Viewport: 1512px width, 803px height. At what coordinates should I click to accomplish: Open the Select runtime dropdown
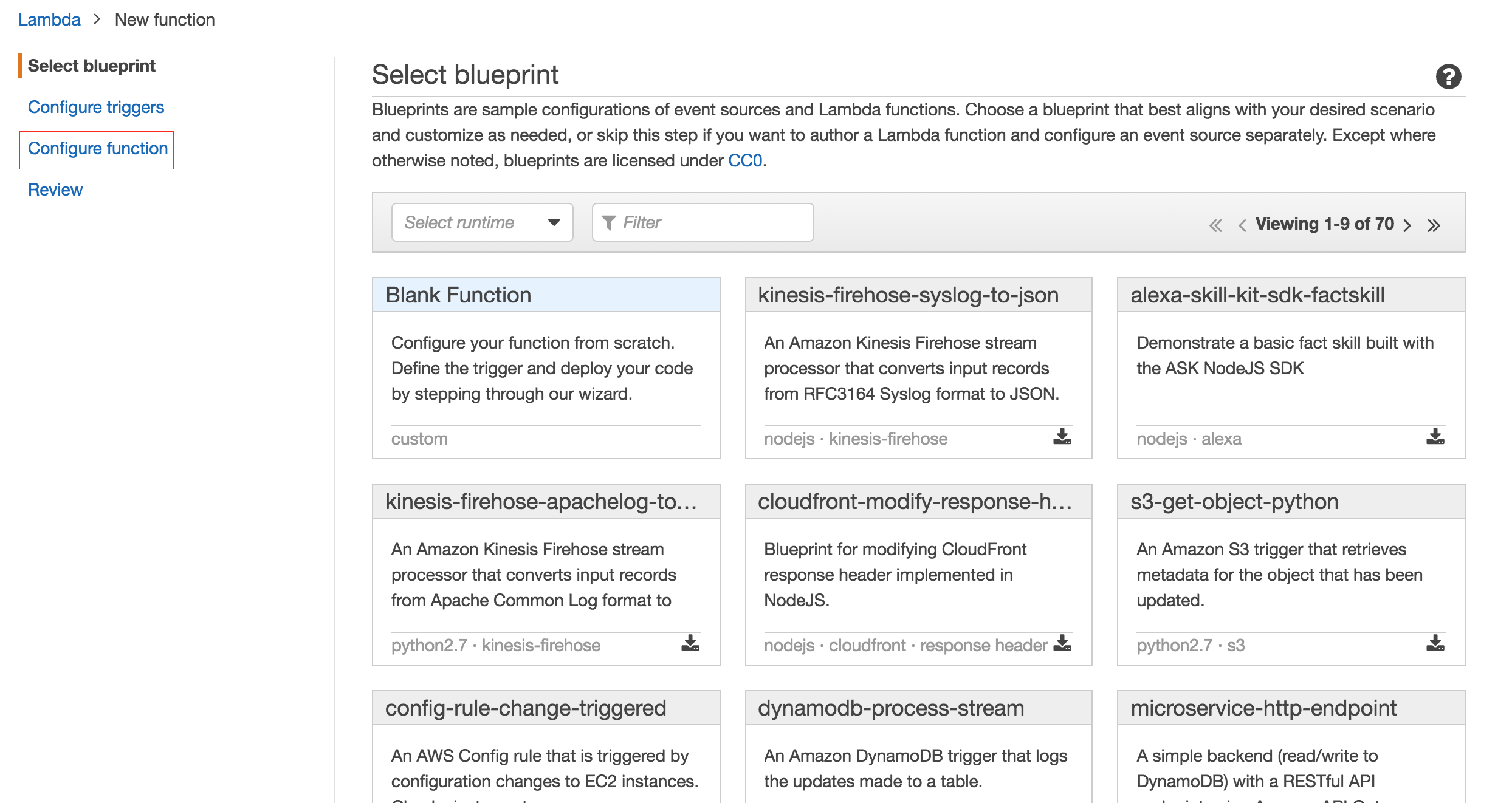click(x=483, y=222)
